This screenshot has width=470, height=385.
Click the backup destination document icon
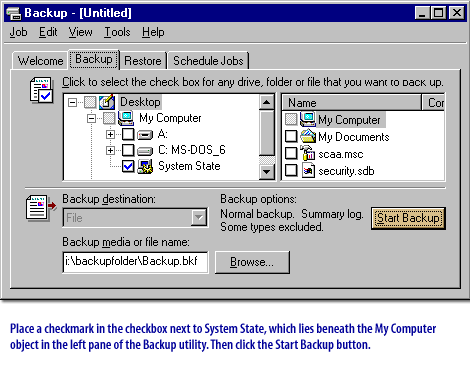pos(41,207)
